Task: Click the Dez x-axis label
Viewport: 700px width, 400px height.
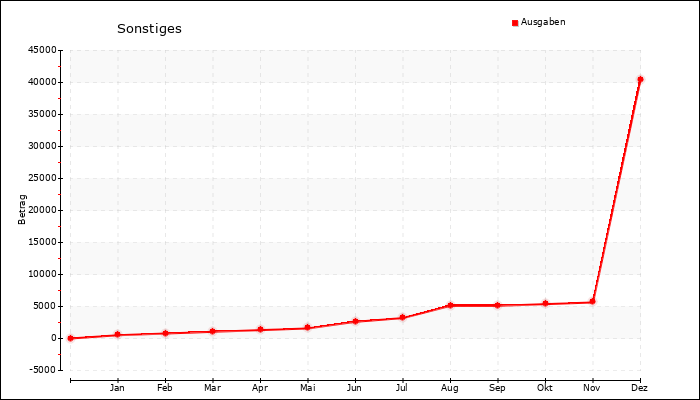Action: [x=639, y=387]
